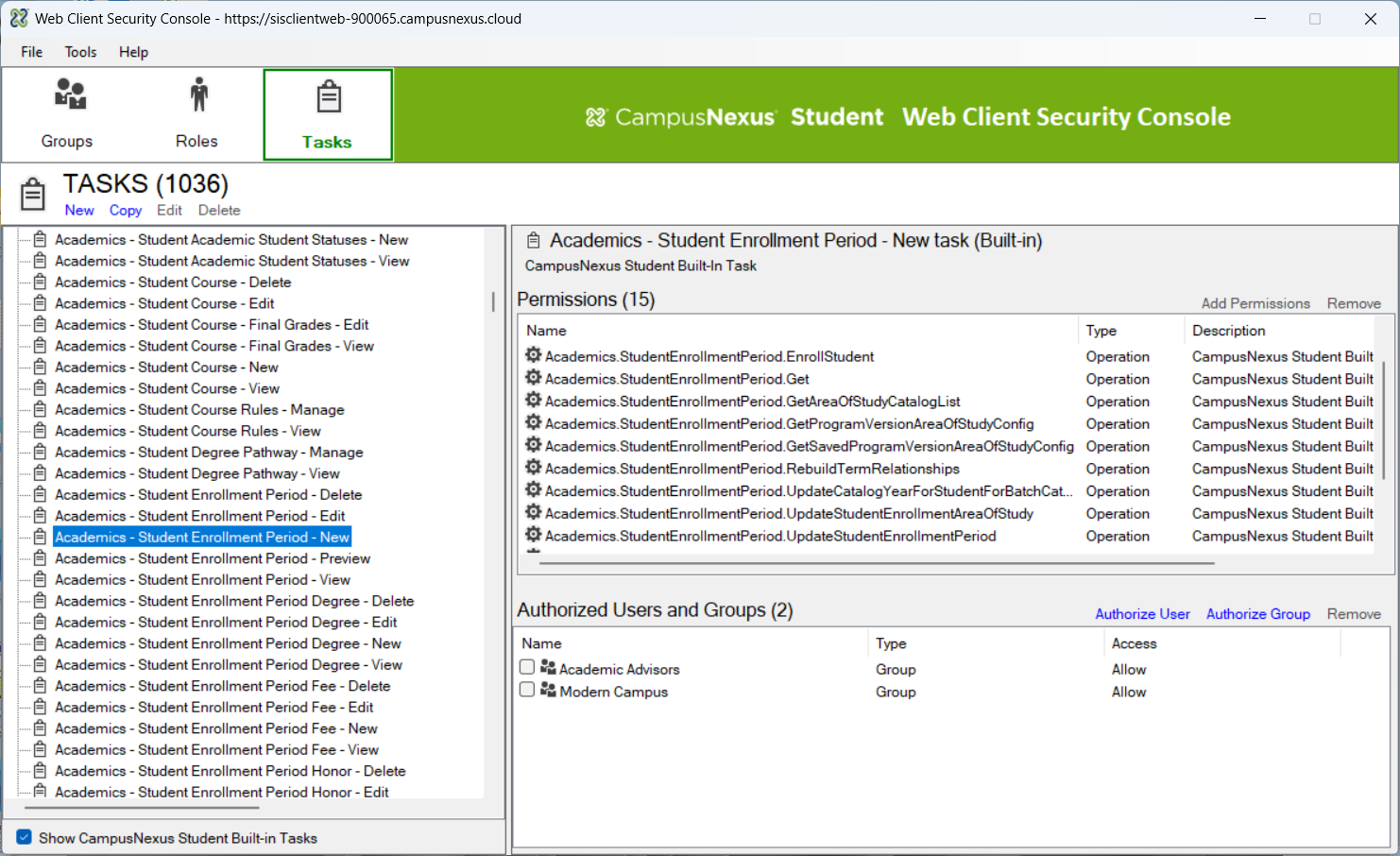Click the Modern Campus group icon
The width and height of the screenshot is (1400, 856).
tap(548, 691)
